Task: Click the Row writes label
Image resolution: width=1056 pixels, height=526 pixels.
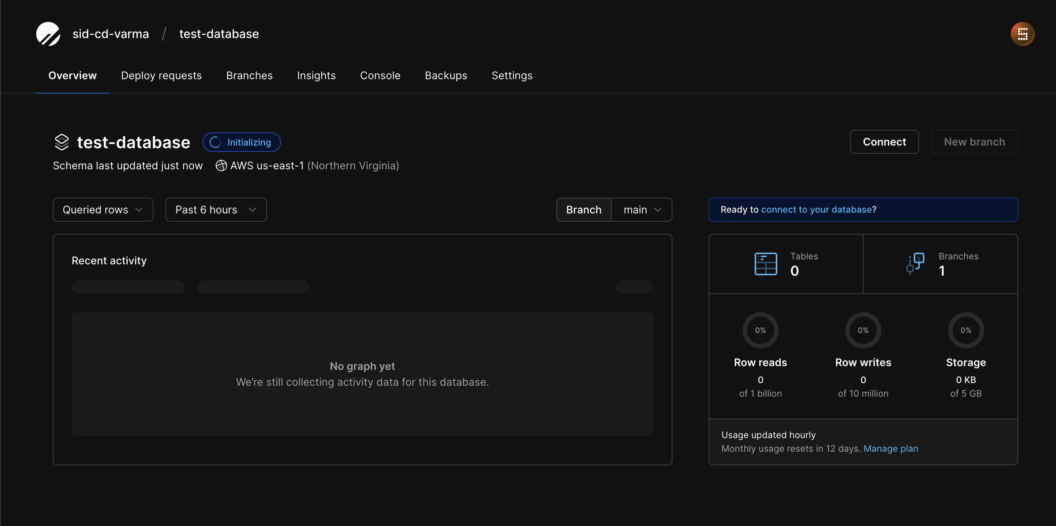Action: [863, 362]
